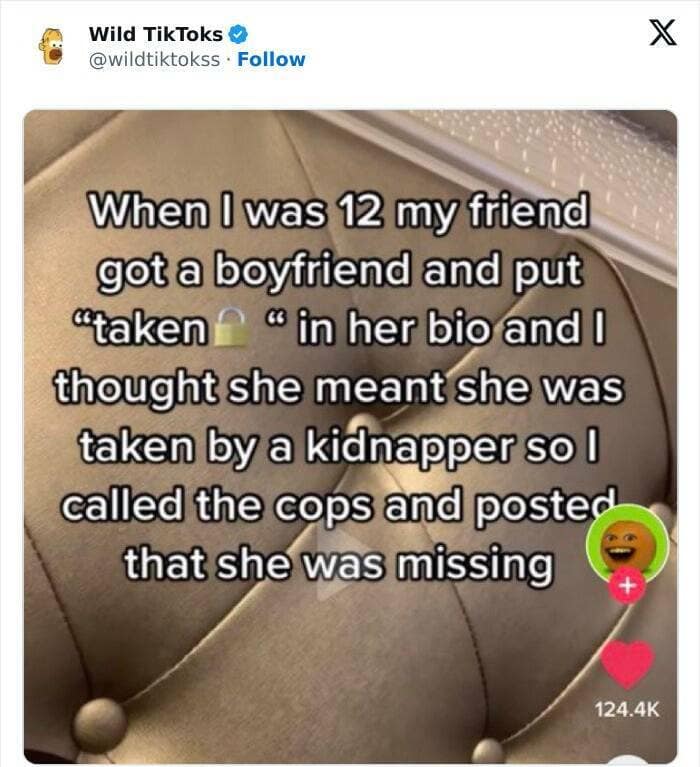
Task: Visit the @wildtiktokss handle
Action: pos(154,60)
